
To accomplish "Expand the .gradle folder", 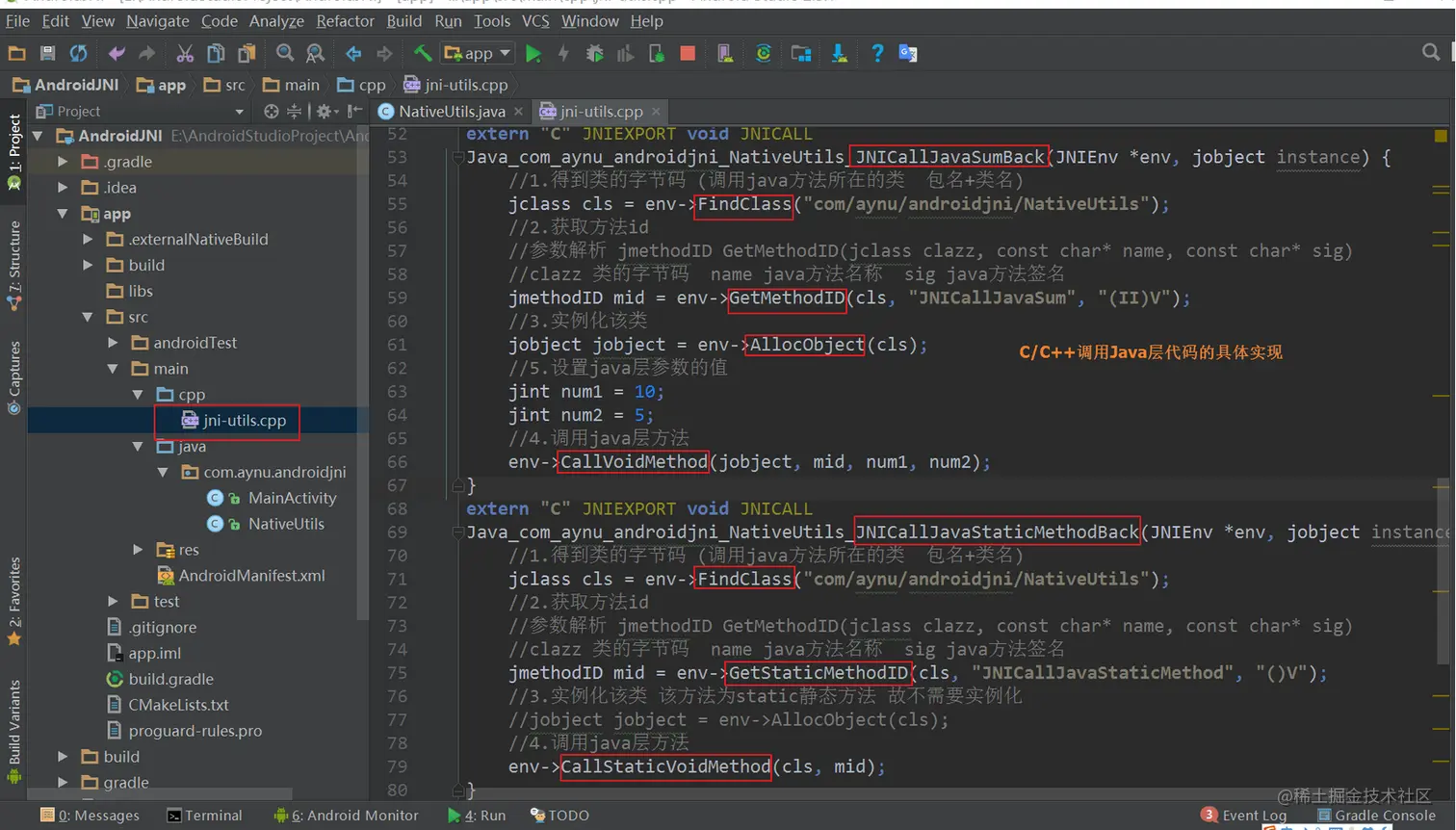I will (x=64, y=162).
